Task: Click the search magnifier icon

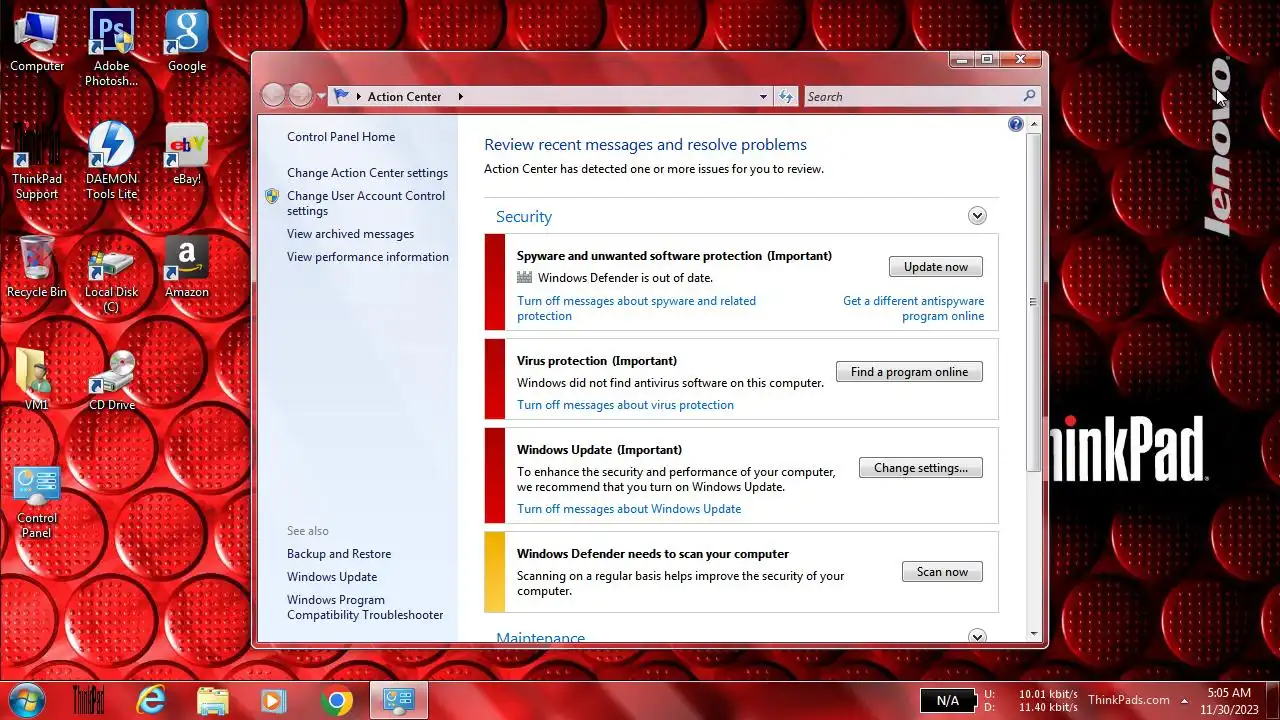Action: 1029,96
